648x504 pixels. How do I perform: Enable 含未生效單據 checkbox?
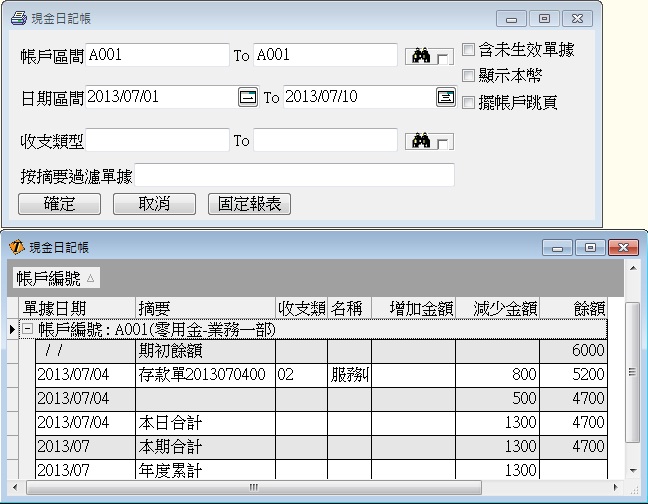[468, 49]
